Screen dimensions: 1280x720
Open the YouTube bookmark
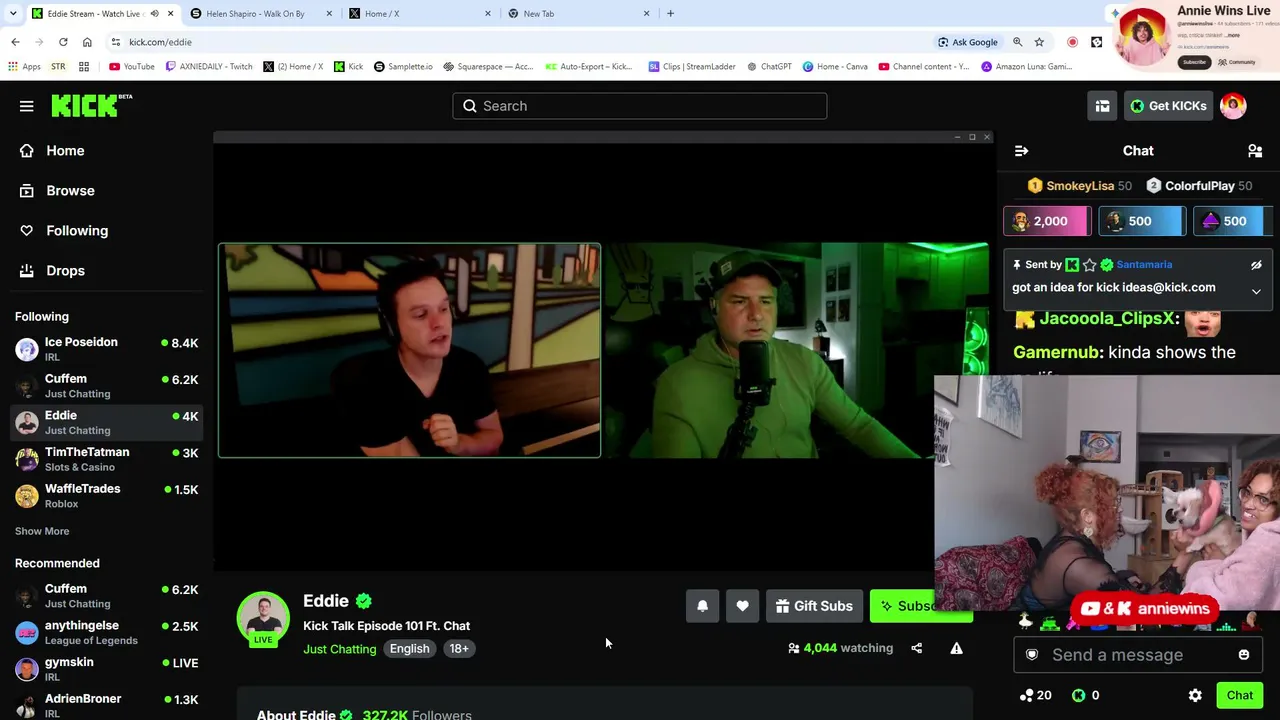tap(132, 67)
